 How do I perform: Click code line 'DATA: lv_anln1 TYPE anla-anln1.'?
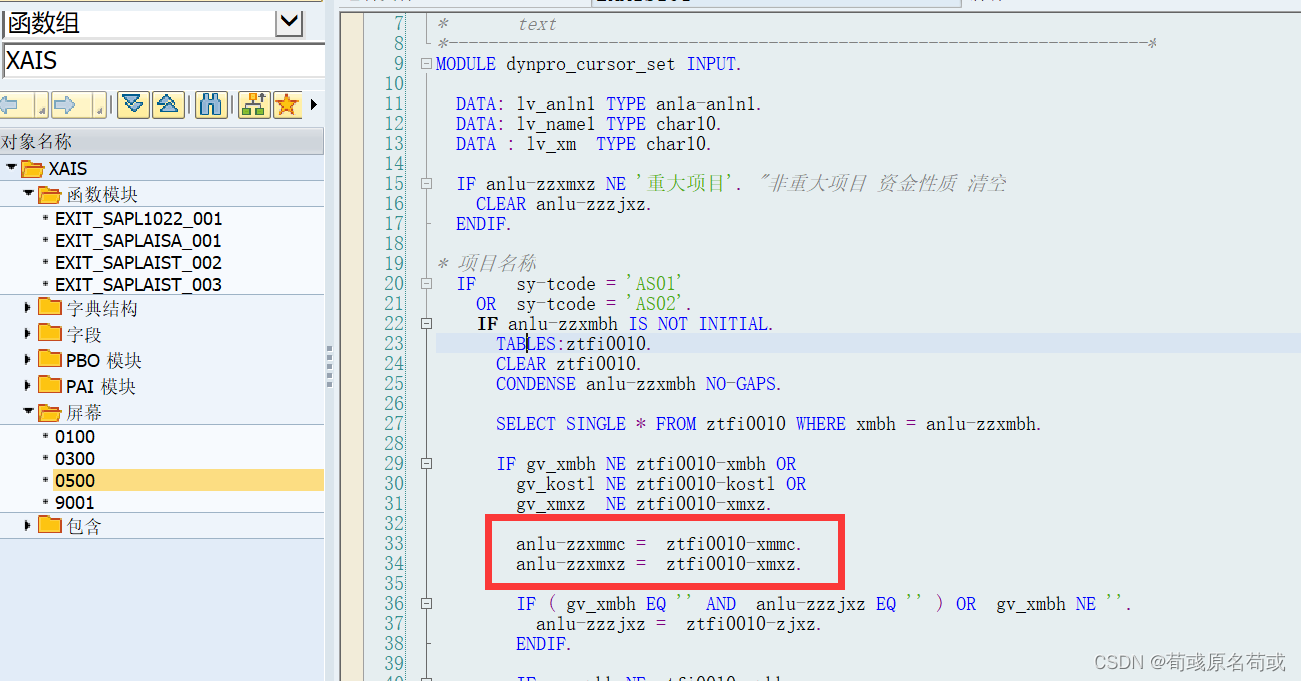[x=608, y=104]
